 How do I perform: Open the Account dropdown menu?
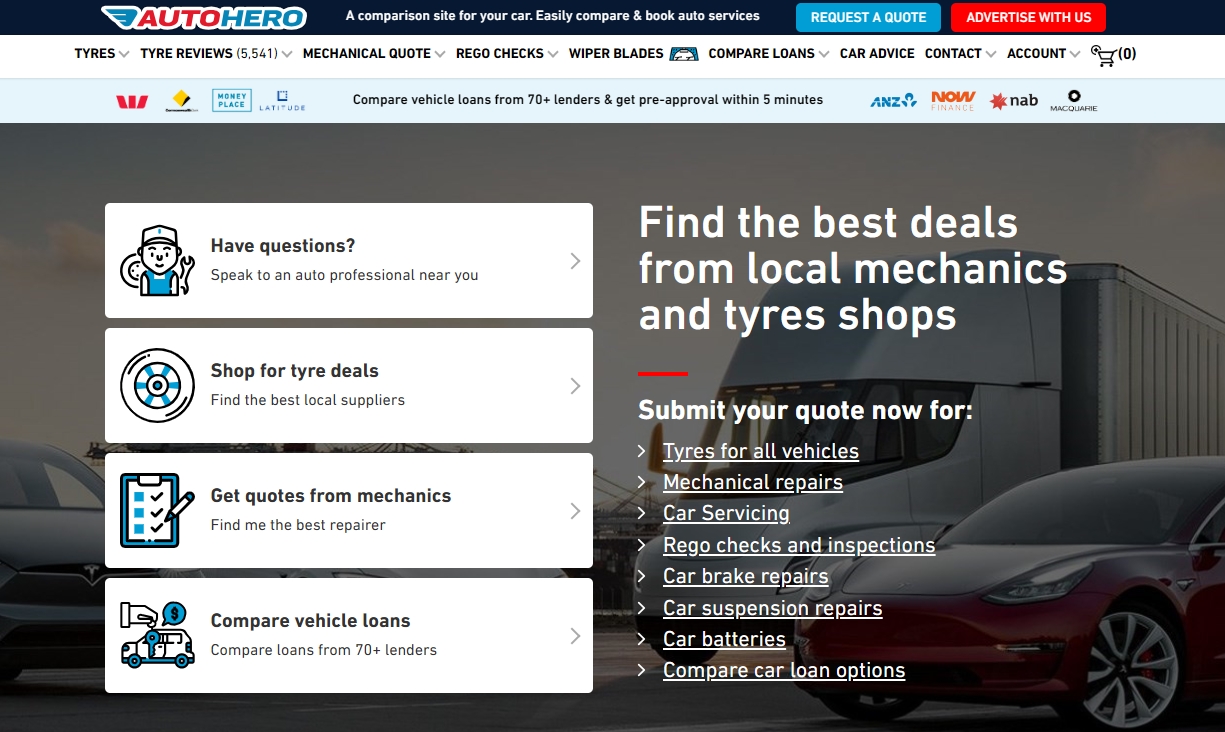tap(1043, 54)
